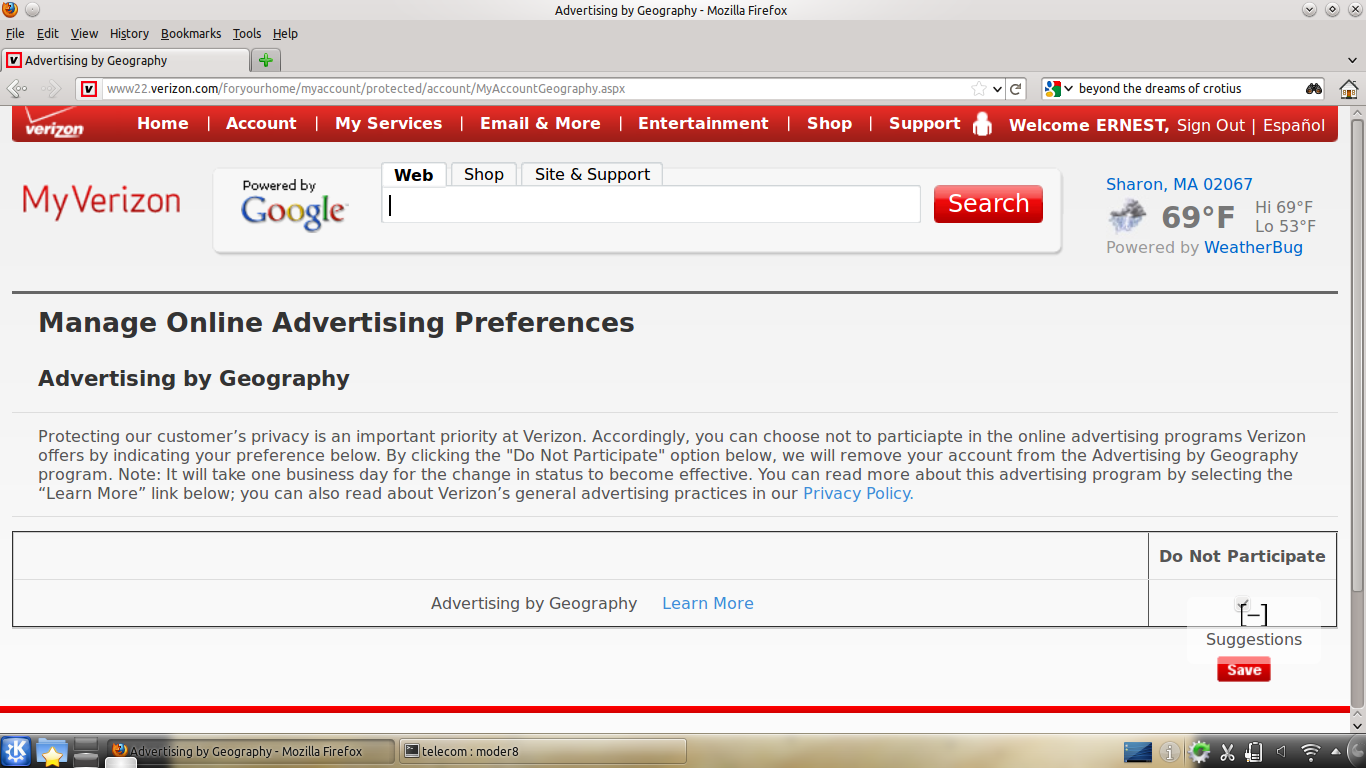Switch language with the Español link
1366x768 pixels.
point(1294,125)
